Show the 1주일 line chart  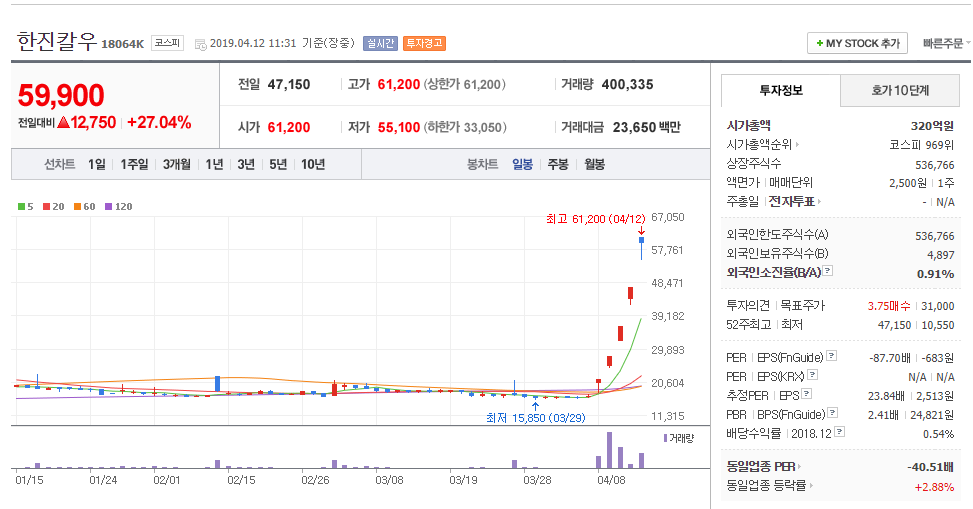click(x=134, y=164)
